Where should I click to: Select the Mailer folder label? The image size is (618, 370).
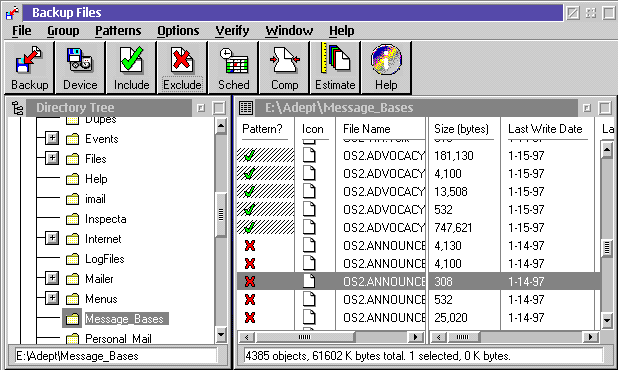(x=99, y=279)
